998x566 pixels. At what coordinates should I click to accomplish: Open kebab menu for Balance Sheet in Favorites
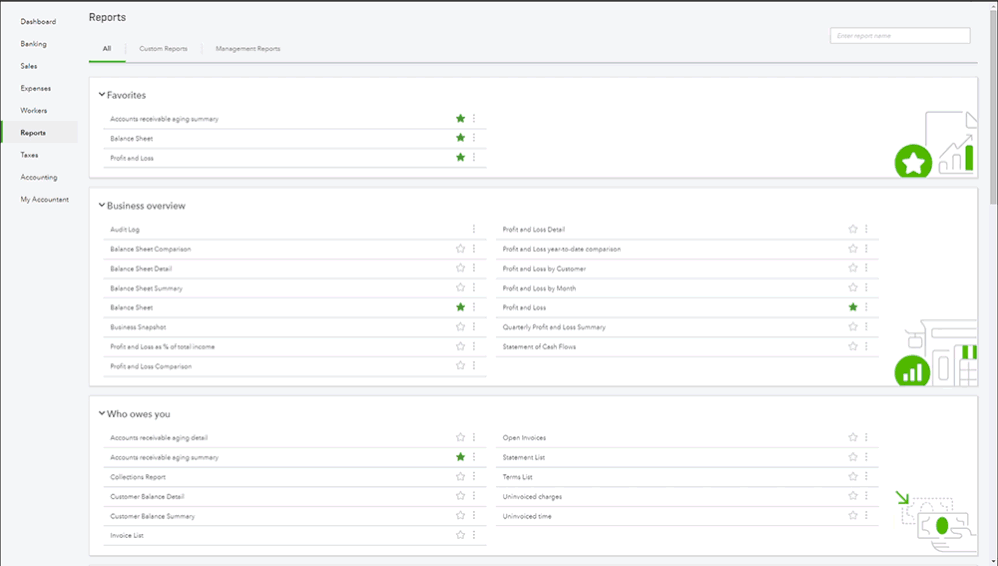tap(474, 138)
